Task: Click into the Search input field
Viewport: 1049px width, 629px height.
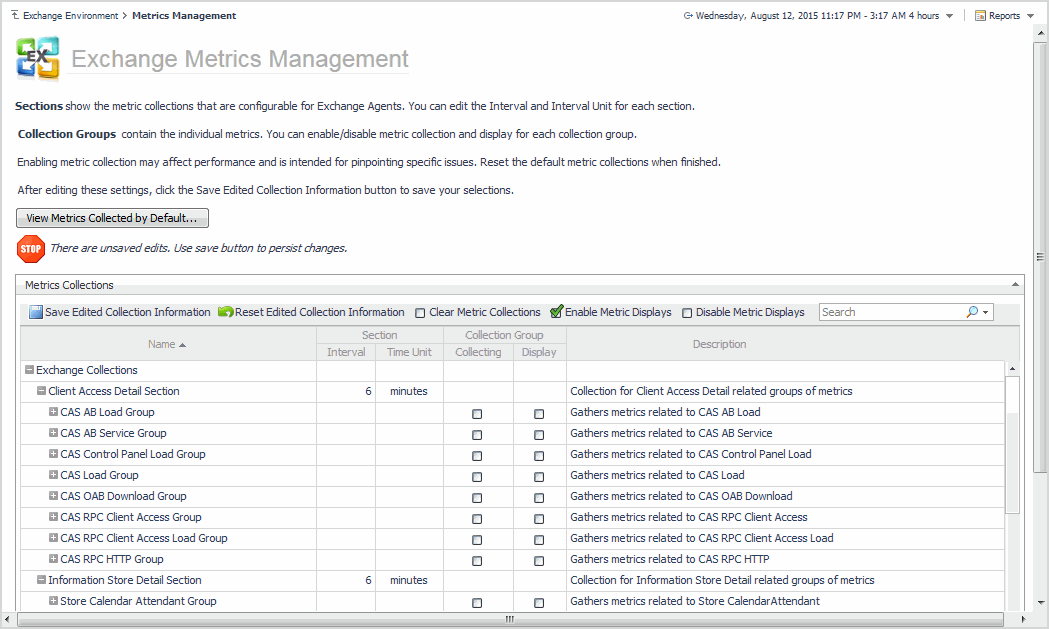Action: pos(890,312)
